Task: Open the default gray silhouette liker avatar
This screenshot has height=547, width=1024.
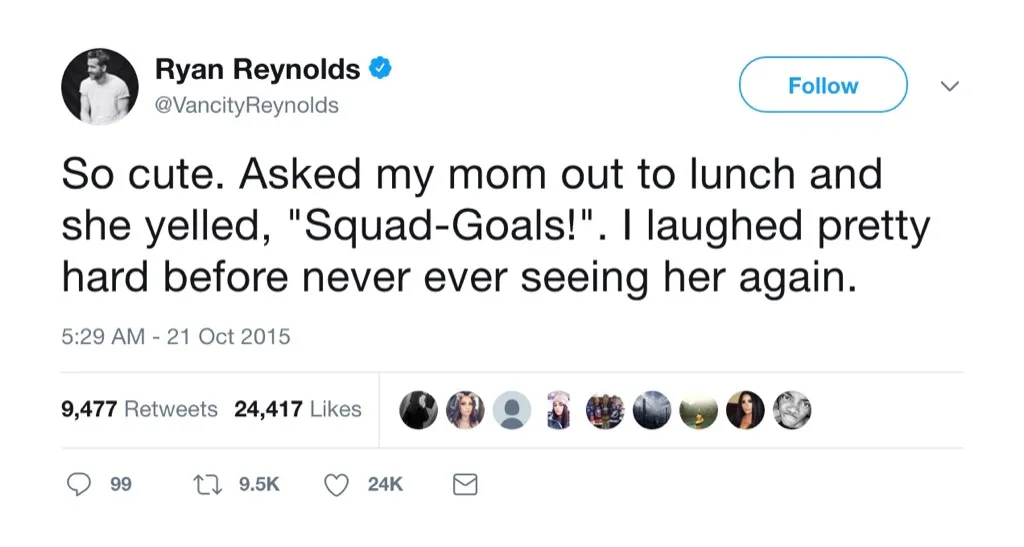Action: (513, 409)
